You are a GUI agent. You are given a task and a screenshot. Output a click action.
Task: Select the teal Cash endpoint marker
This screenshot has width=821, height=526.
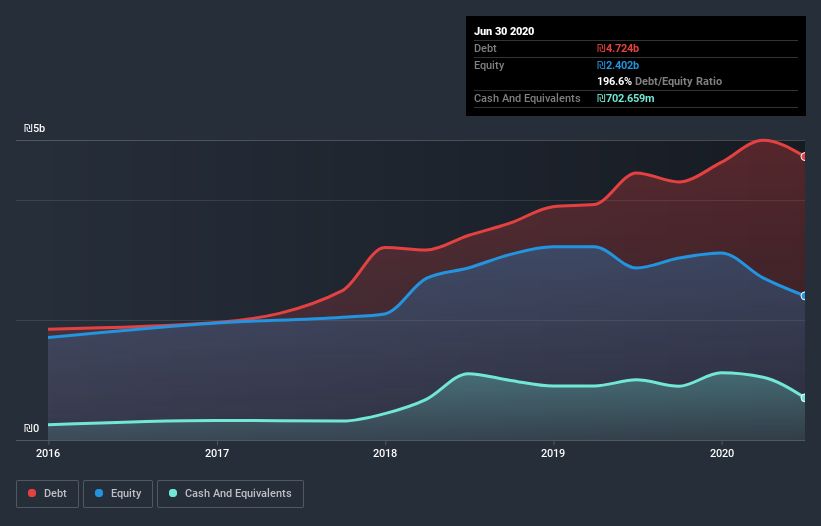coord(804,398)
